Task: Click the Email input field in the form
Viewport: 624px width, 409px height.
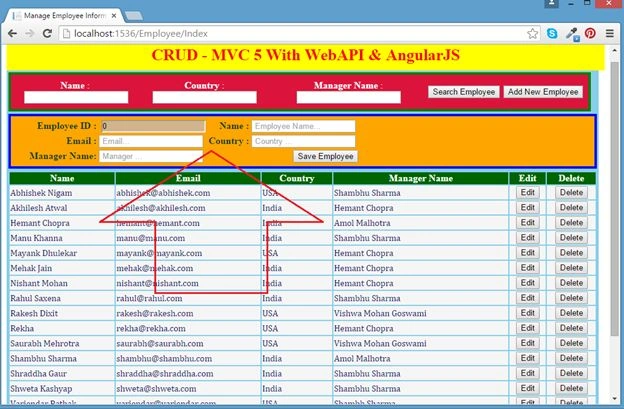Action: [151, 141]
